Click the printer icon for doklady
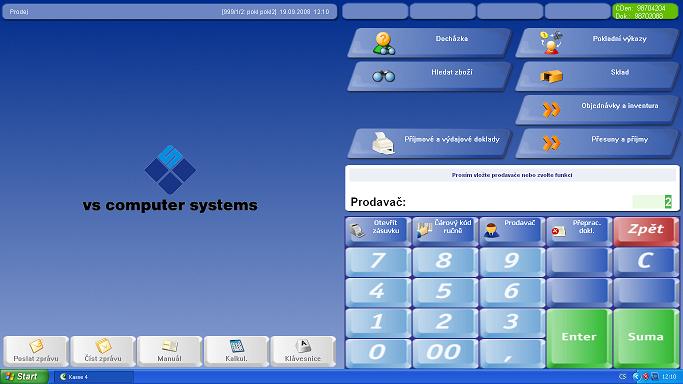The width and height of the screenshot is (683, 384). [384, 143]
